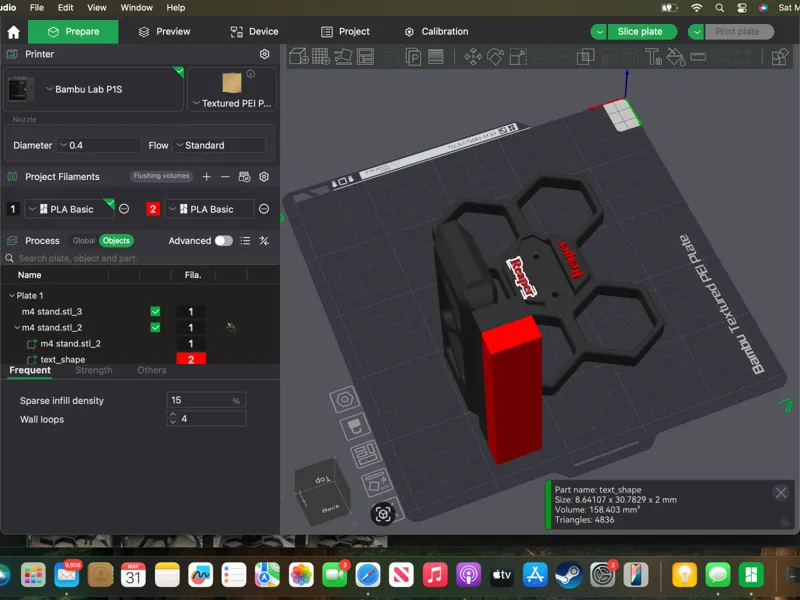The image size is (800, 600).
Task: Open the View menu
Action: 96,8
